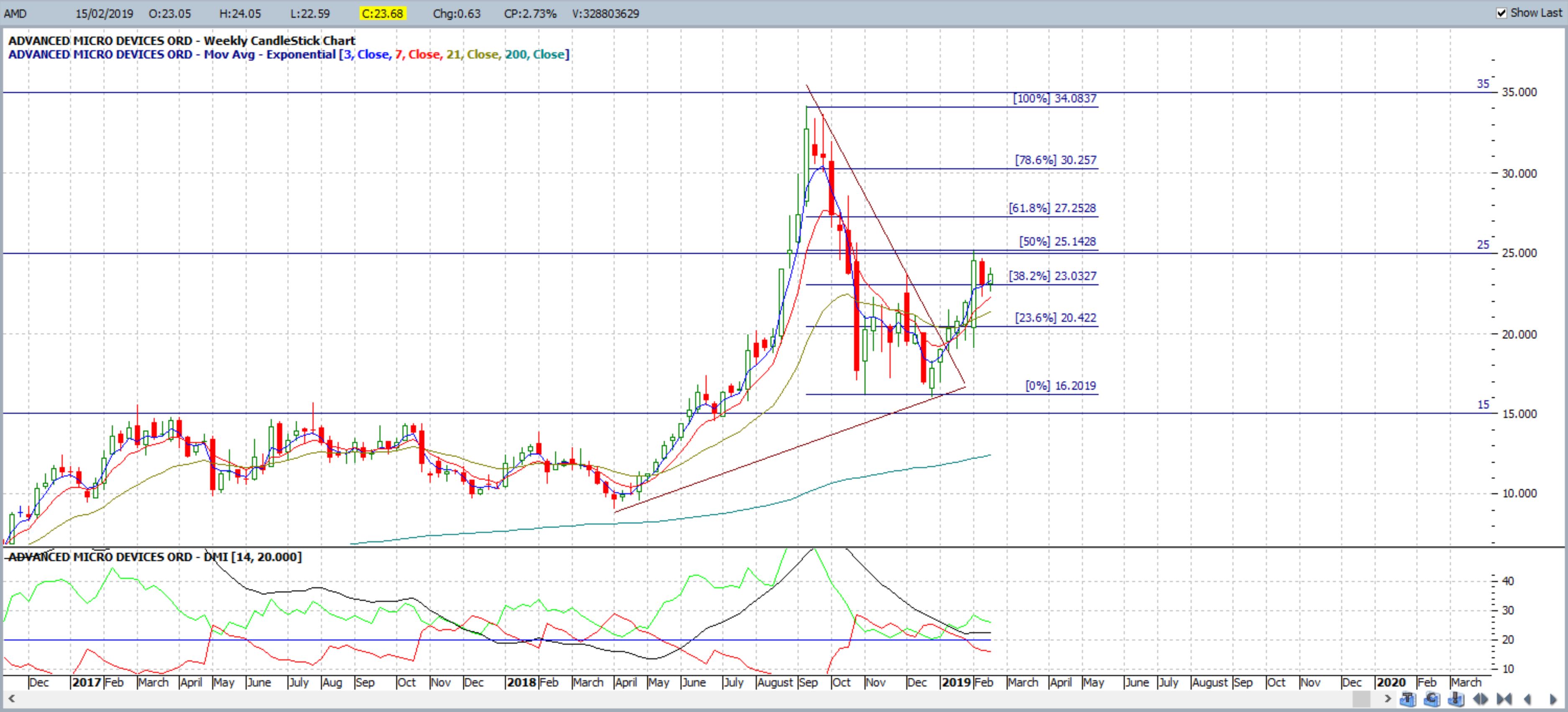Viewport: 1568px width, 712px height.
Task: Toggle the Show Last checkbox
Action: pos(1502,13)
